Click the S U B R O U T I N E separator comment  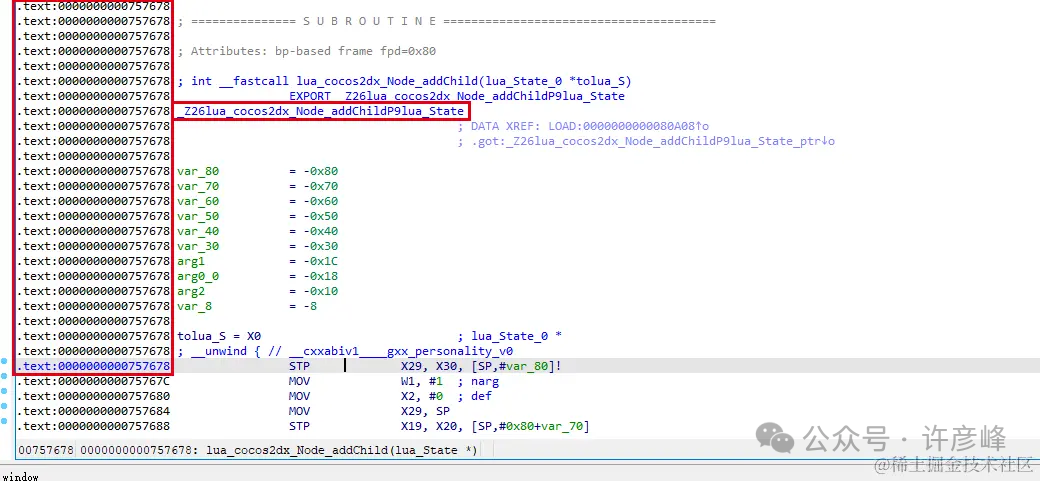tap(446, 21)
